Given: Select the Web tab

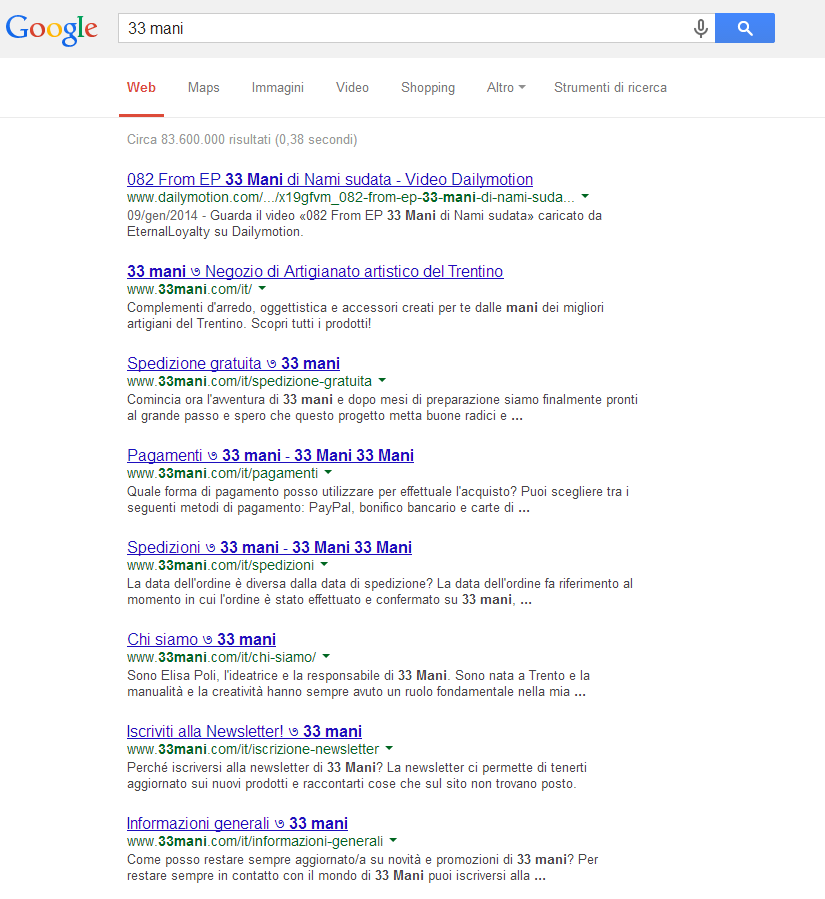Looking at the screenshot, I should pyautogui.click(x=141, y=88).
